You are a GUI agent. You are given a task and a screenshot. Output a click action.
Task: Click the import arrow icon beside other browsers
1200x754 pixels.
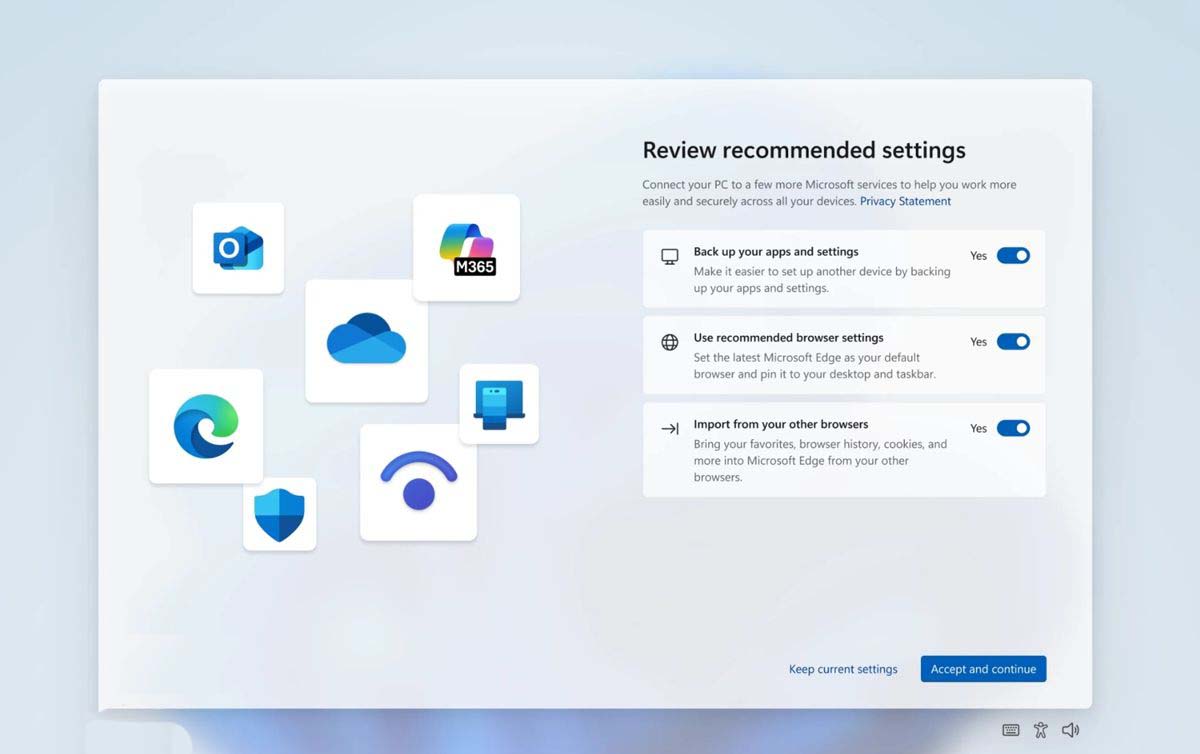coord(670,429)
